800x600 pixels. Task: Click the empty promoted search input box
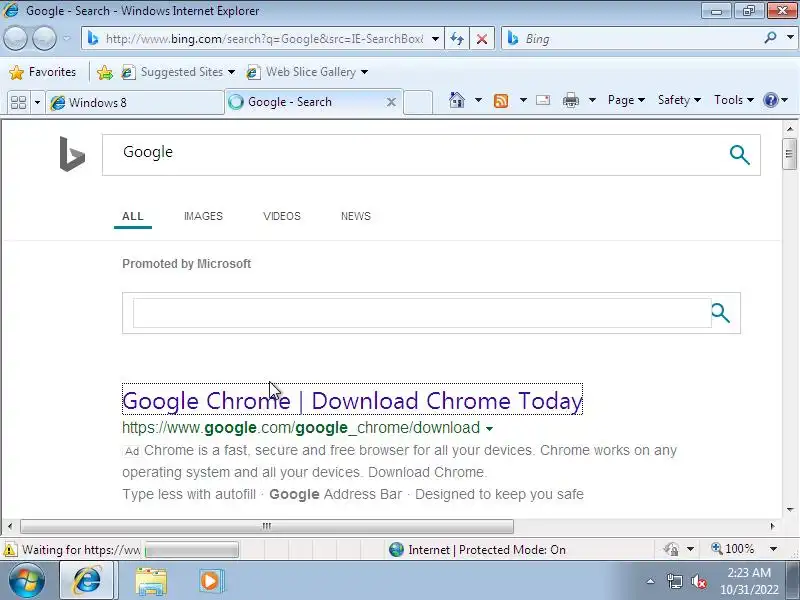[x=421, y=313]
